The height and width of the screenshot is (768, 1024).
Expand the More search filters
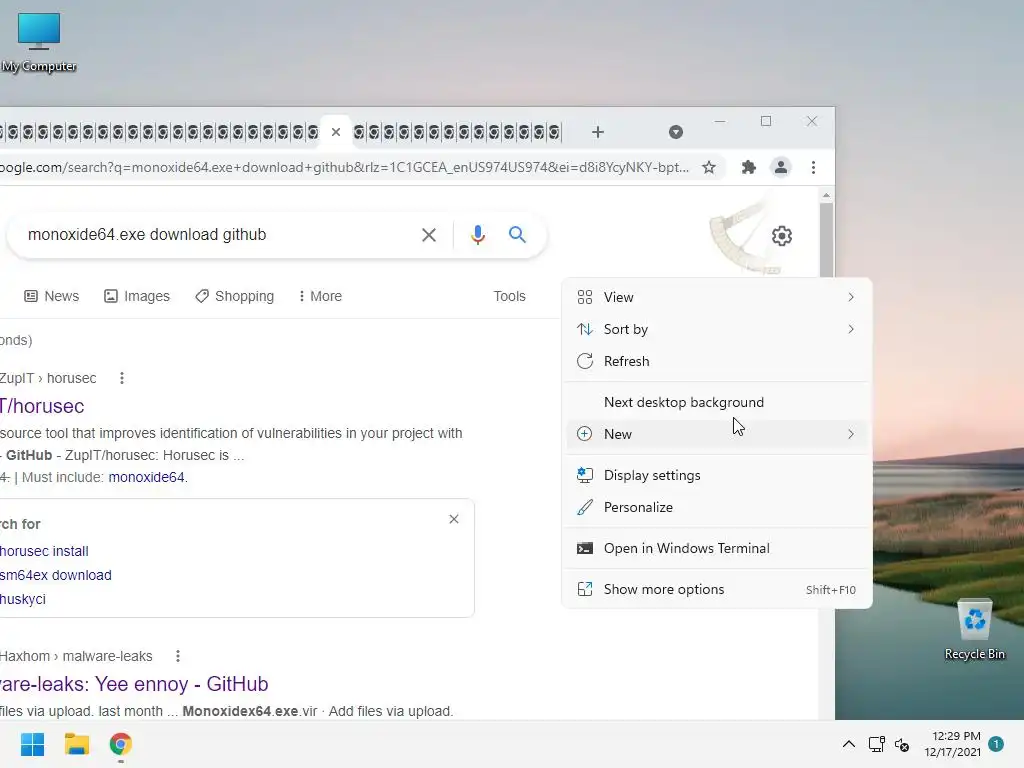point(320,296)
